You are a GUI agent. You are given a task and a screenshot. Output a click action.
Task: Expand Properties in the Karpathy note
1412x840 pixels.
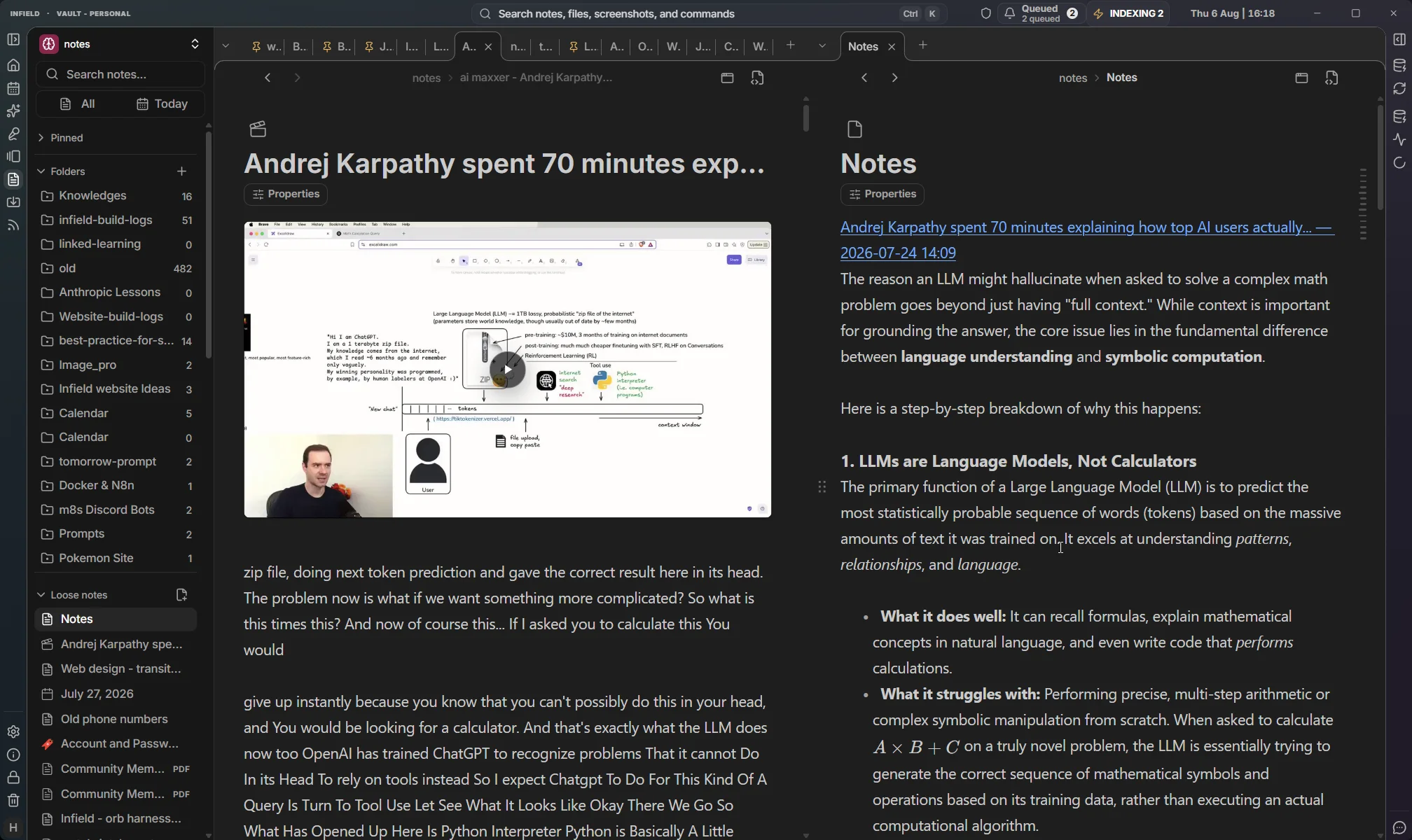coord(286,195)
